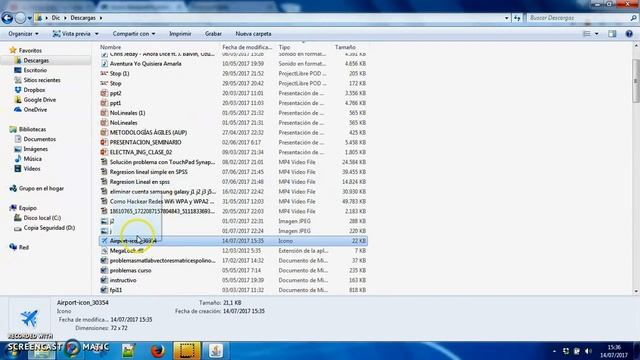
Task: Open Vídeos library
Action: click(x=31, y=169)
